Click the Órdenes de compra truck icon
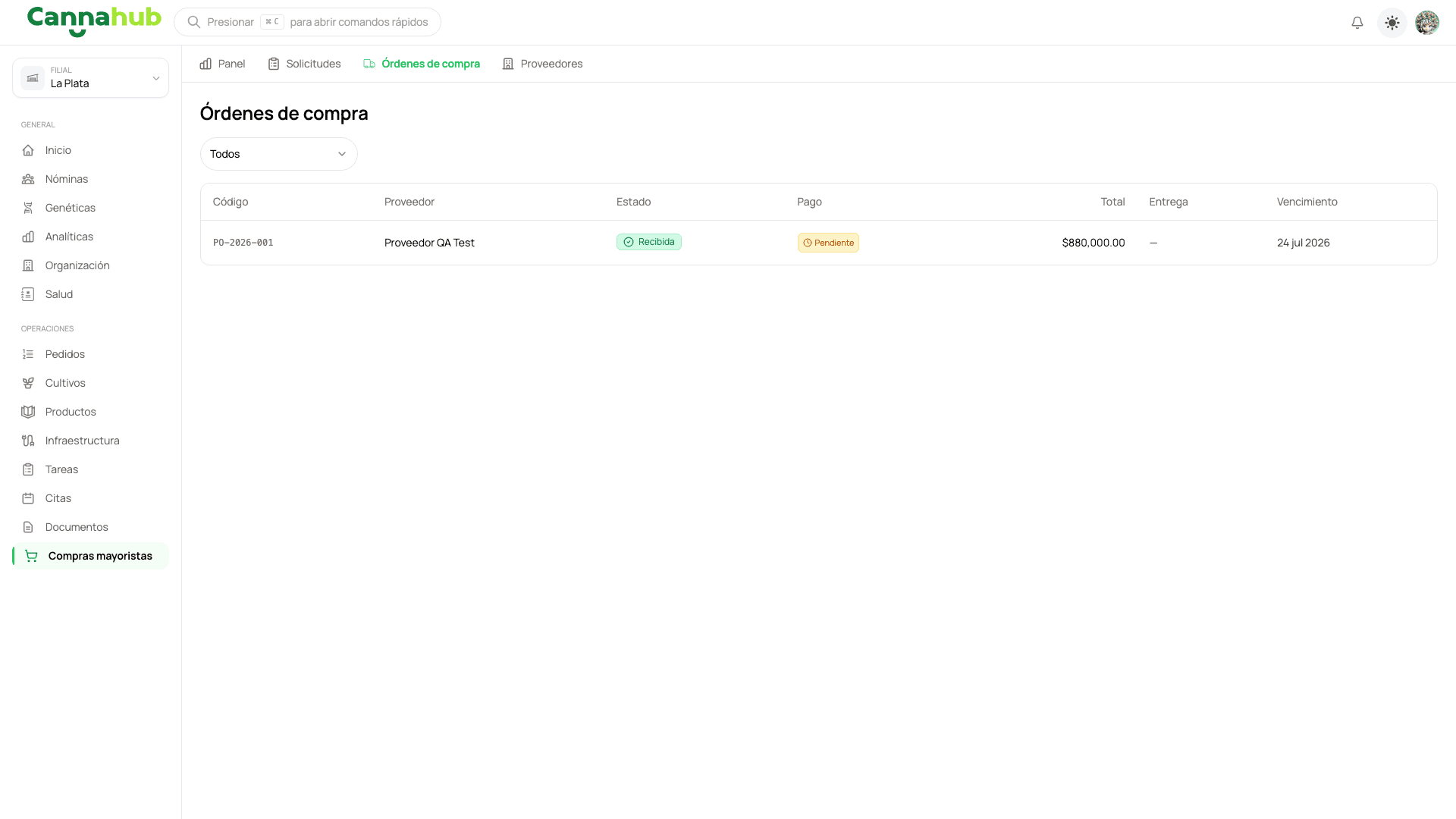Viewport: 1456px width, 819px height. pyautogui.click(x=369, y=64)
